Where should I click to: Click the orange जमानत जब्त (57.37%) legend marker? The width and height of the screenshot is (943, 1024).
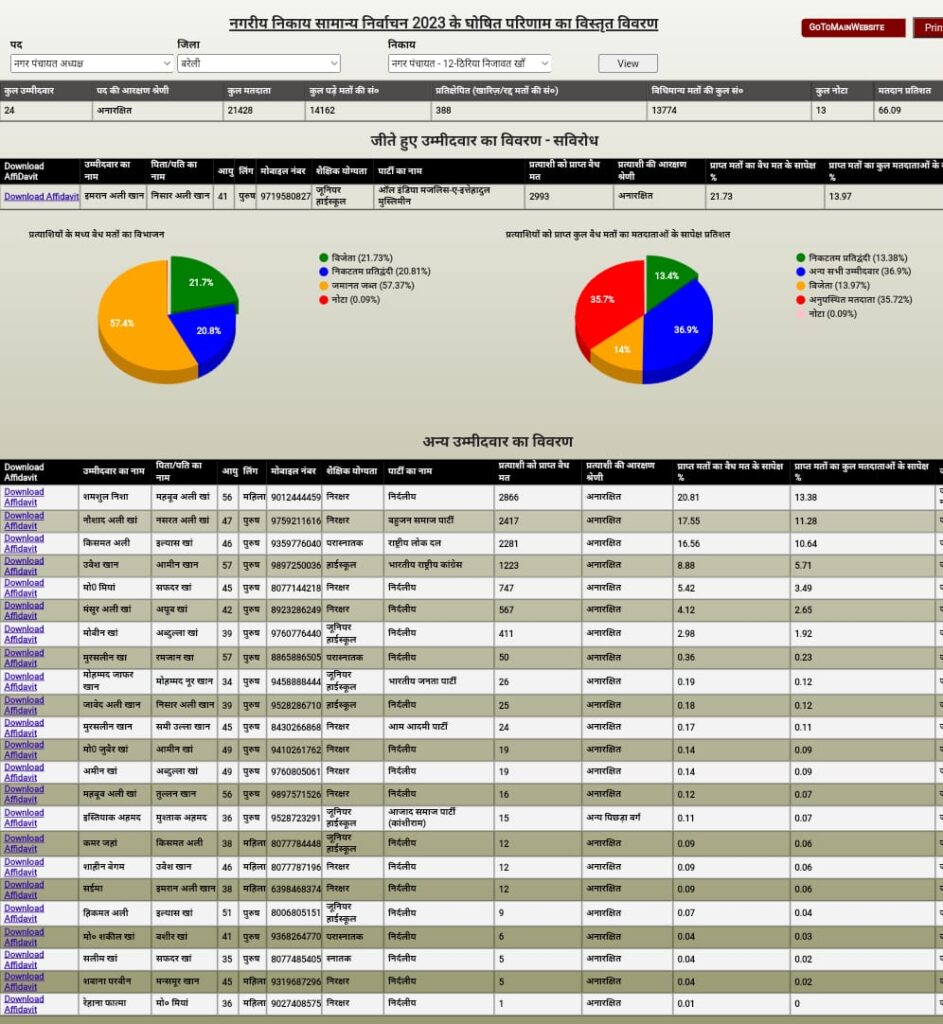(x=324, y=286)
